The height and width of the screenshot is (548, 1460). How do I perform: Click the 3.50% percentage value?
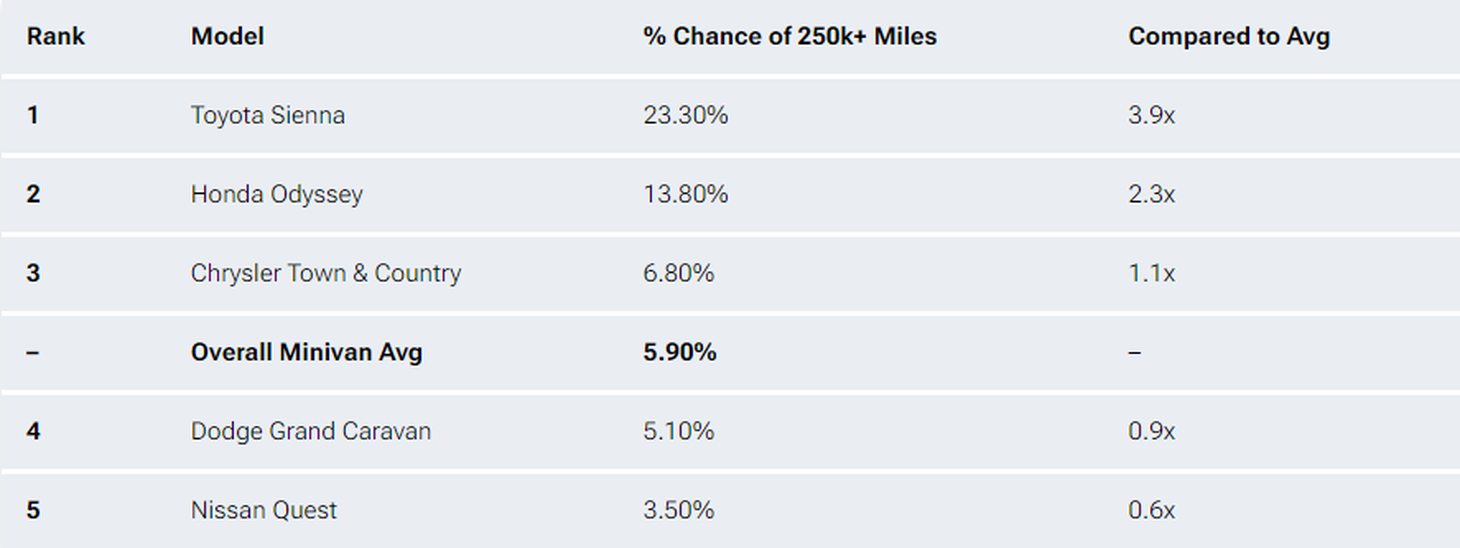click(x=679, y=510)
